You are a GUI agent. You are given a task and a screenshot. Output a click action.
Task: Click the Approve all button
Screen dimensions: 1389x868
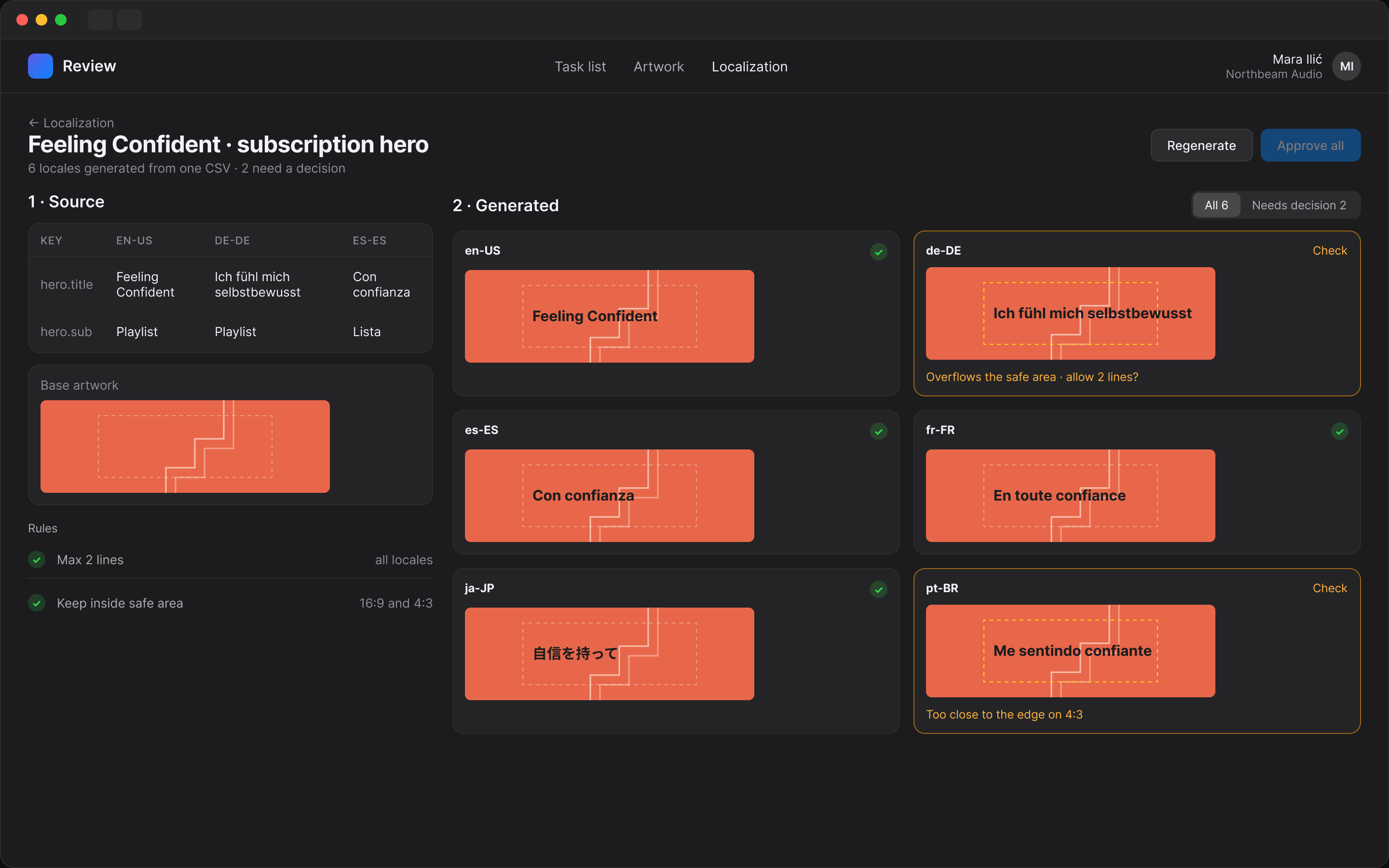click(1310, 145)
